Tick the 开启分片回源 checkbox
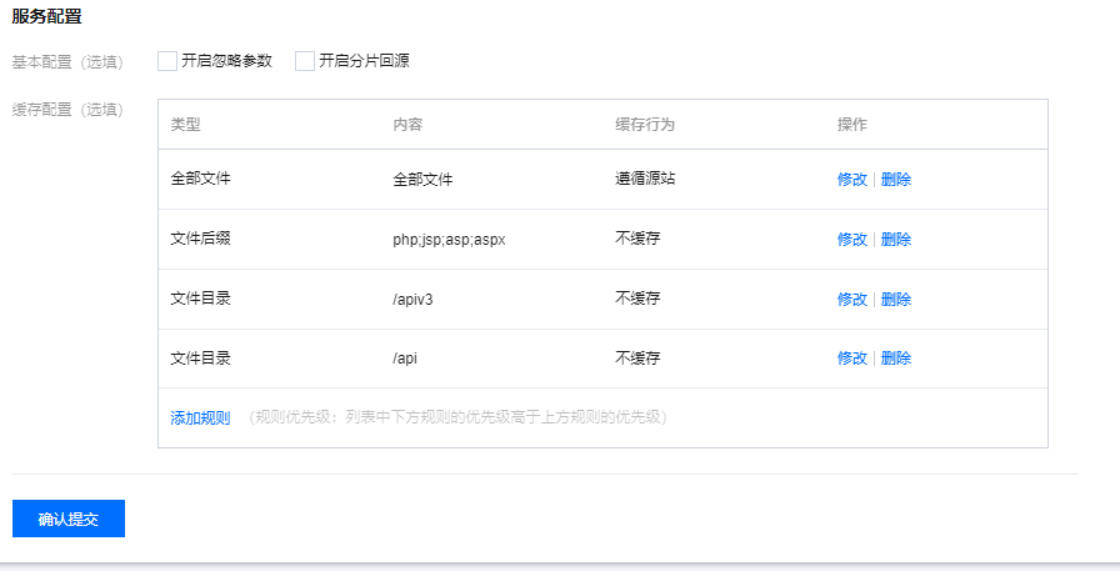 click(305, 61)
